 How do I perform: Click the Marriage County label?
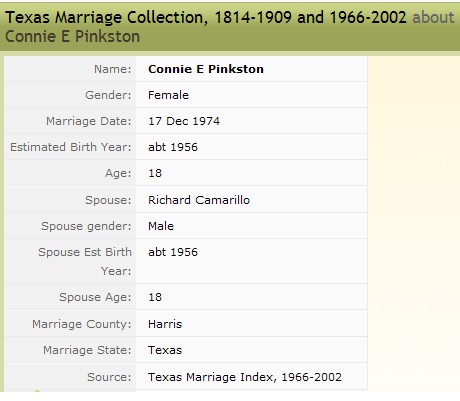82,324
